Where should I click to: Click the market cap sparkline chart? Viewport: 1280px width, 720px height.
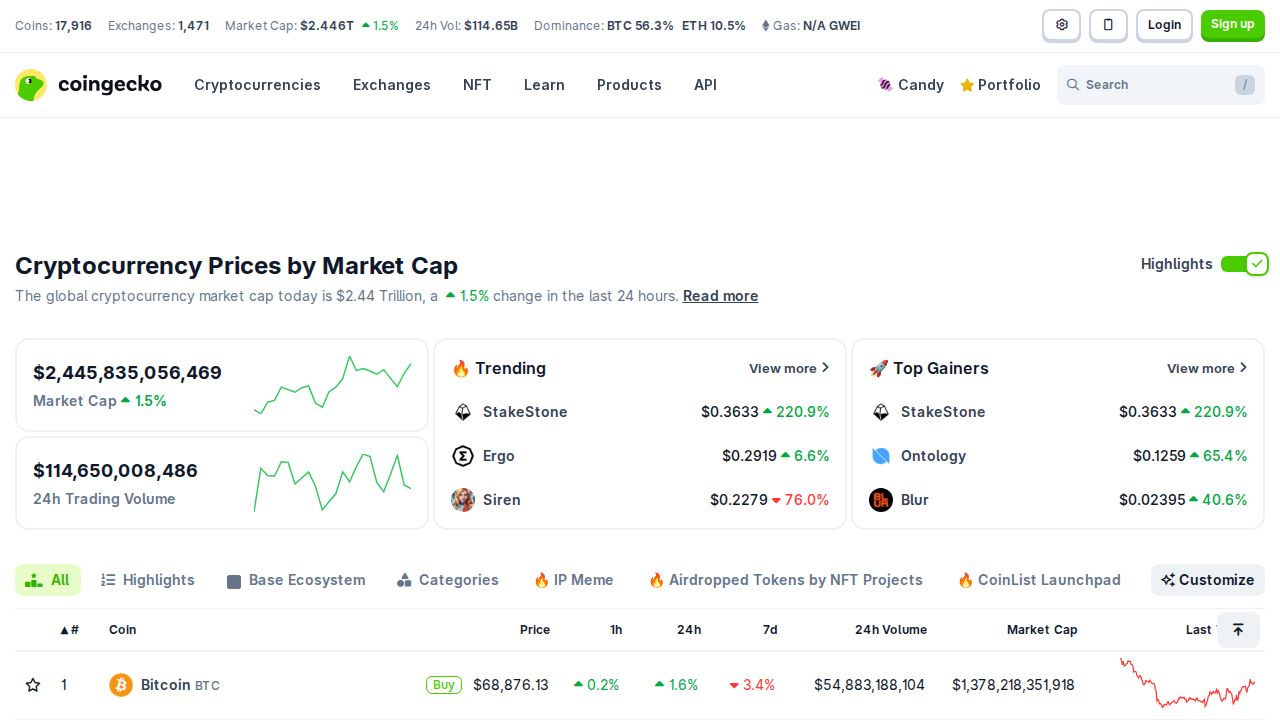(x=333, y=385)
